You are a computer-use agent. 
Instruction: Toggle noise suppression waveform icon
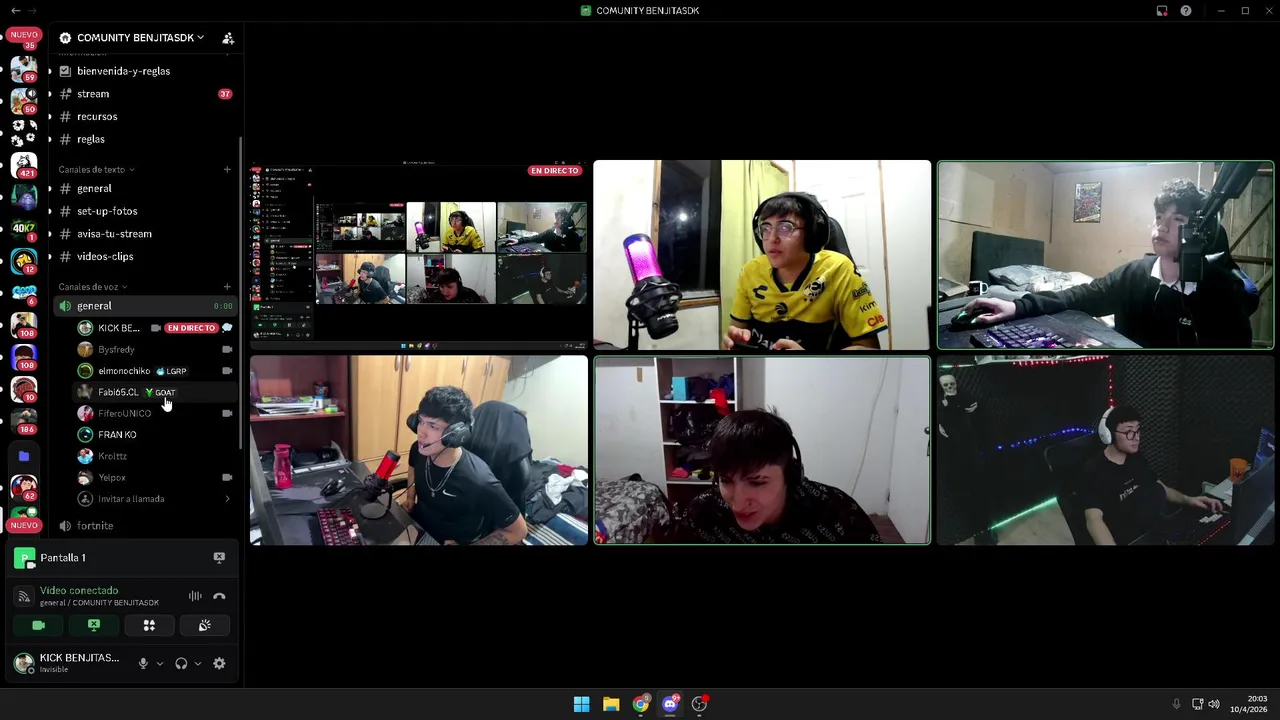coord(195,597)
